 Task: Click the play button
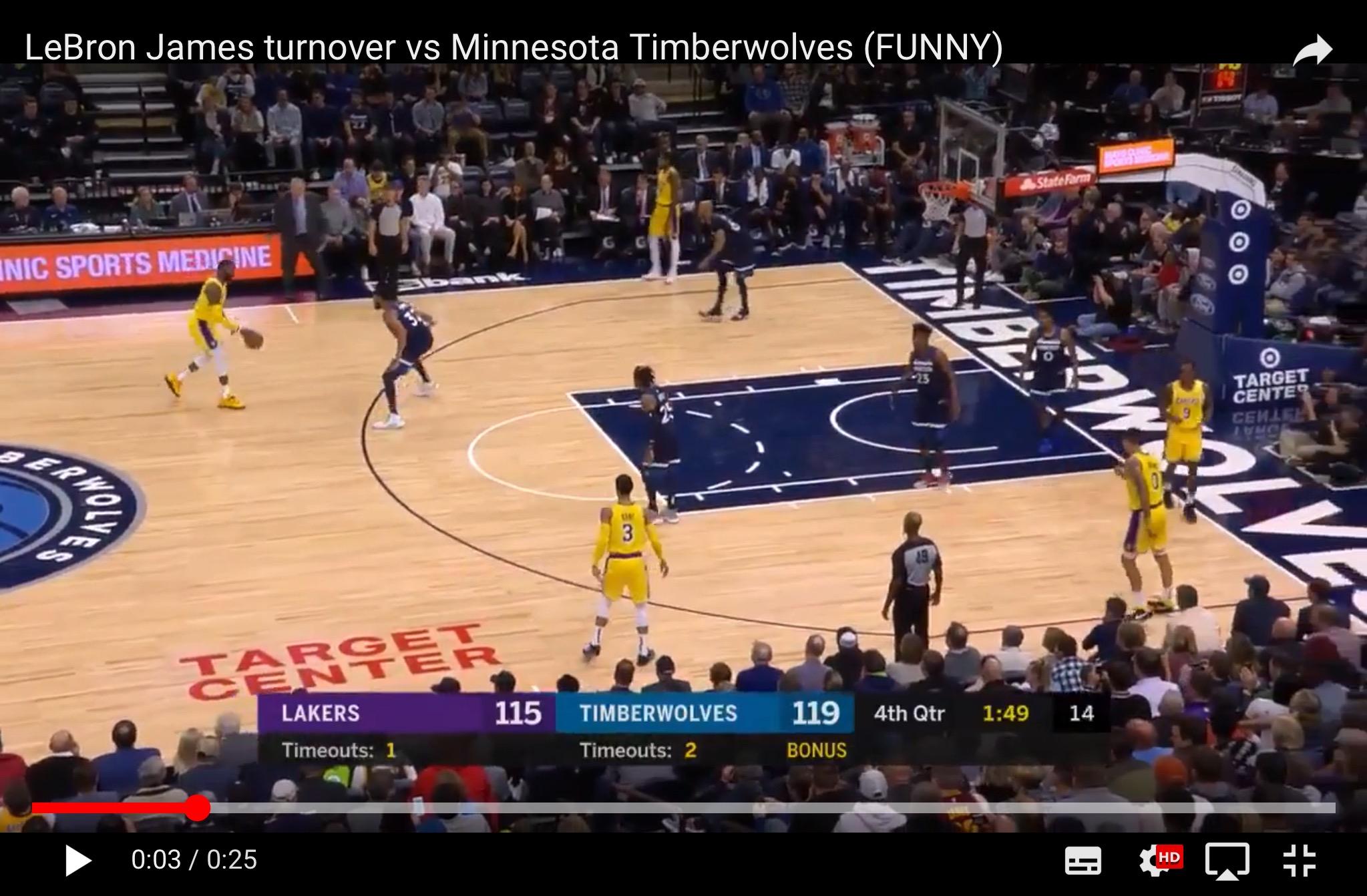coord(77,861)
